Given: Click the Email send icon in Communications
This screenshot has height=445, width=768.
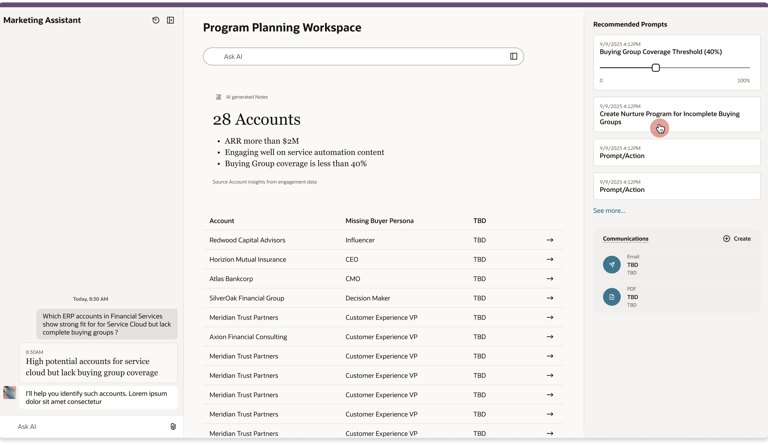Looking at the screenshot, I should click(x=612, y=265).
